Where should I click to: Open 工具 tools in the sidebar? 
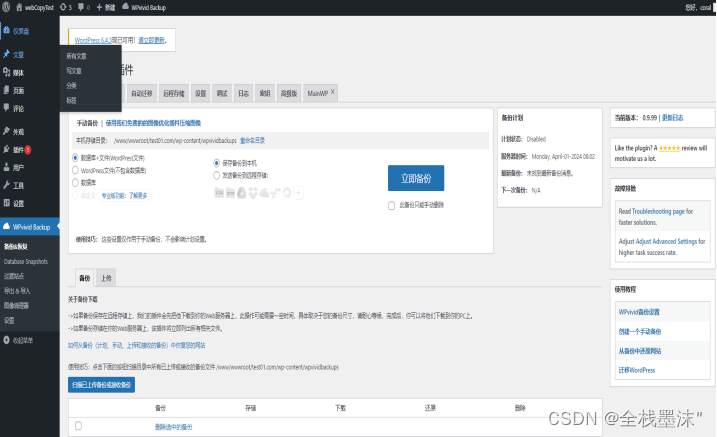[x=14, y=185]
